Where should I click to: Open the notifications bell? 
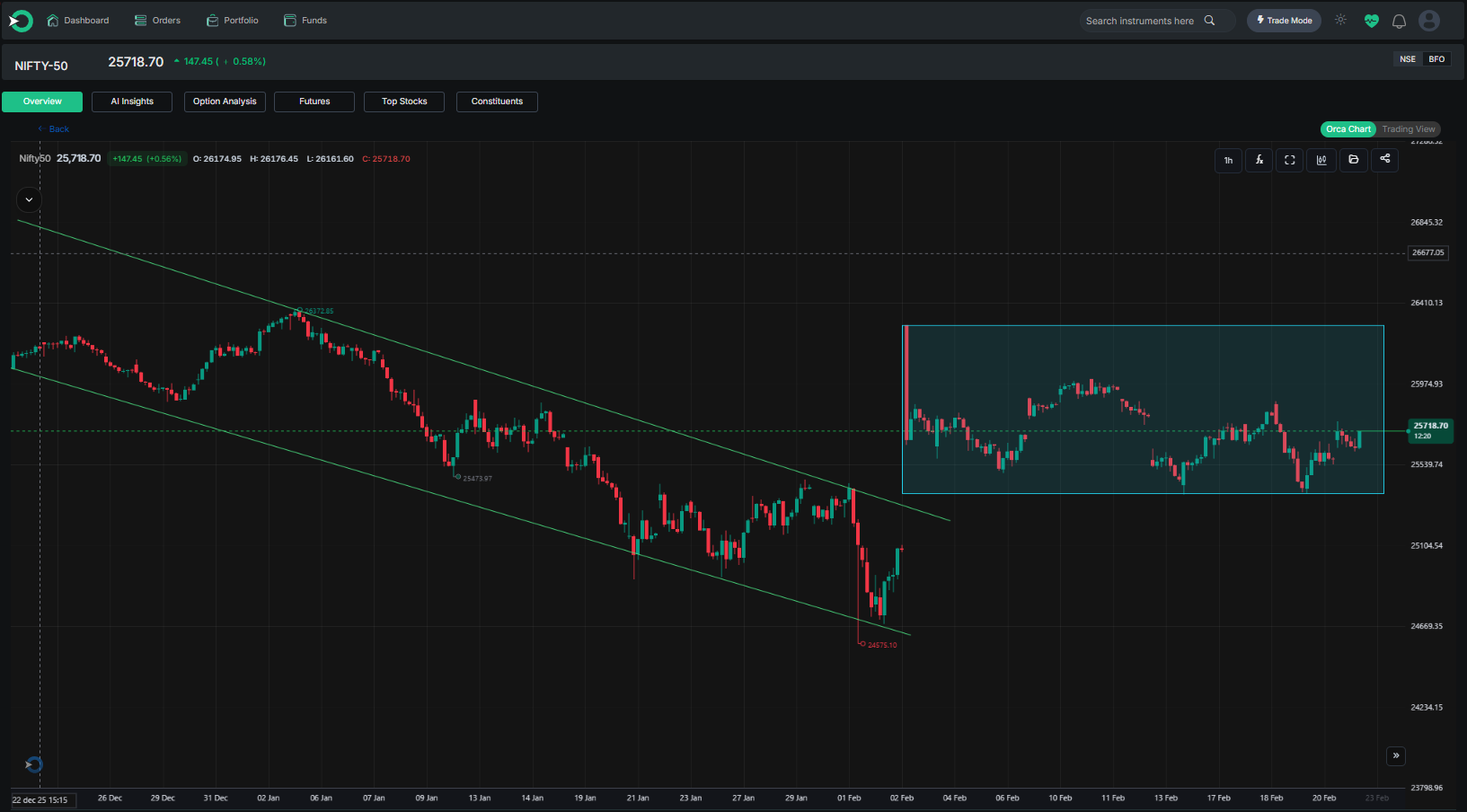(x=1399, y=21)
